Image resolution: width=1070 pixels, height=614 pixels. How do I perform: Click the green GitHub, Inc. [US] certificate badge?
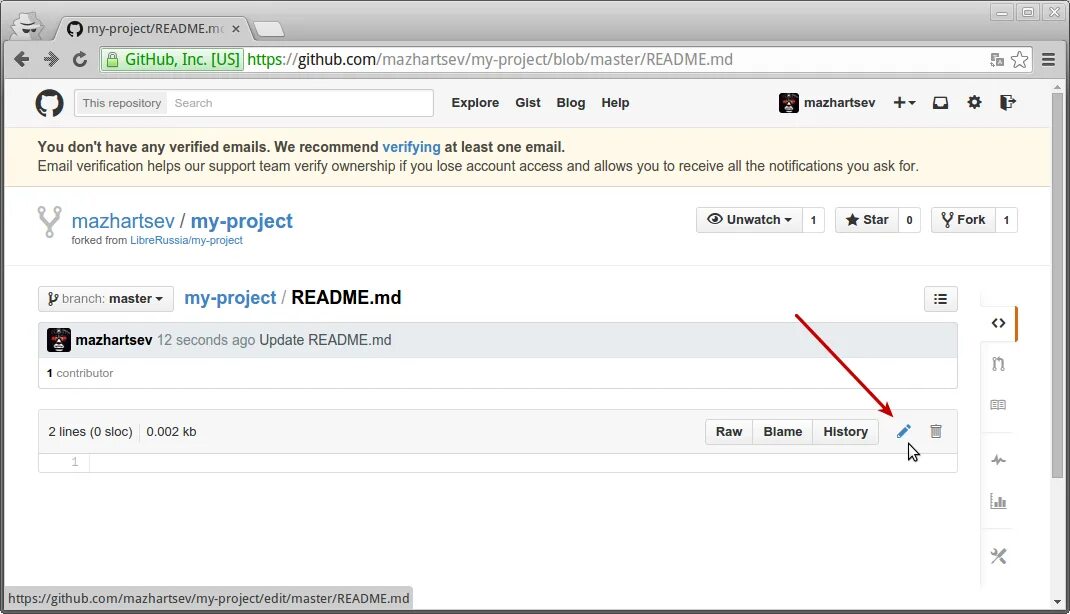172,59
